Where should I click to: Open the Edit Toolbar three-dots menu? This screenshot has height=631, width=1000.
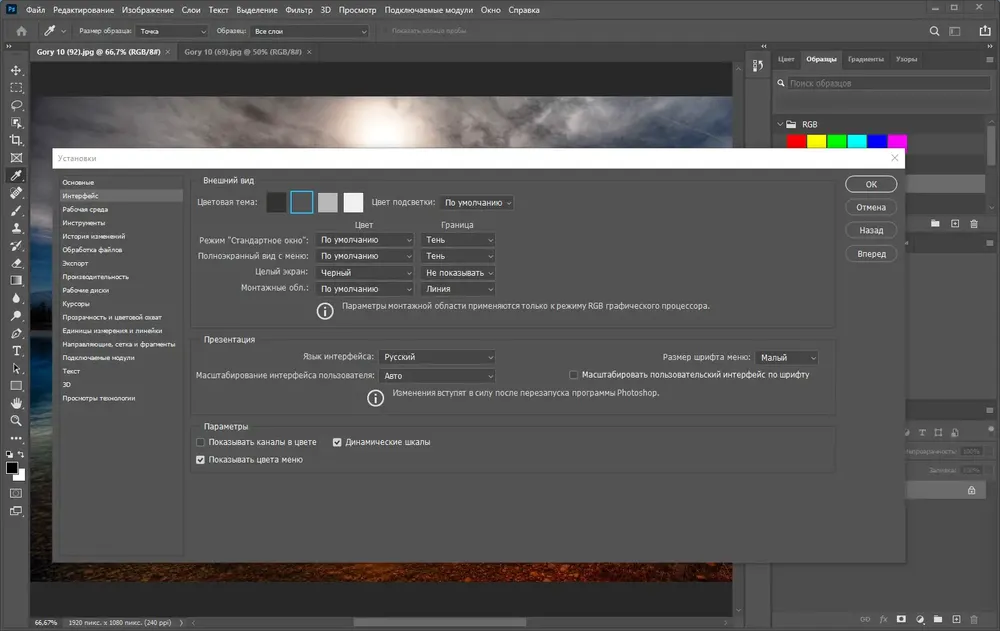tap(17, 438)
